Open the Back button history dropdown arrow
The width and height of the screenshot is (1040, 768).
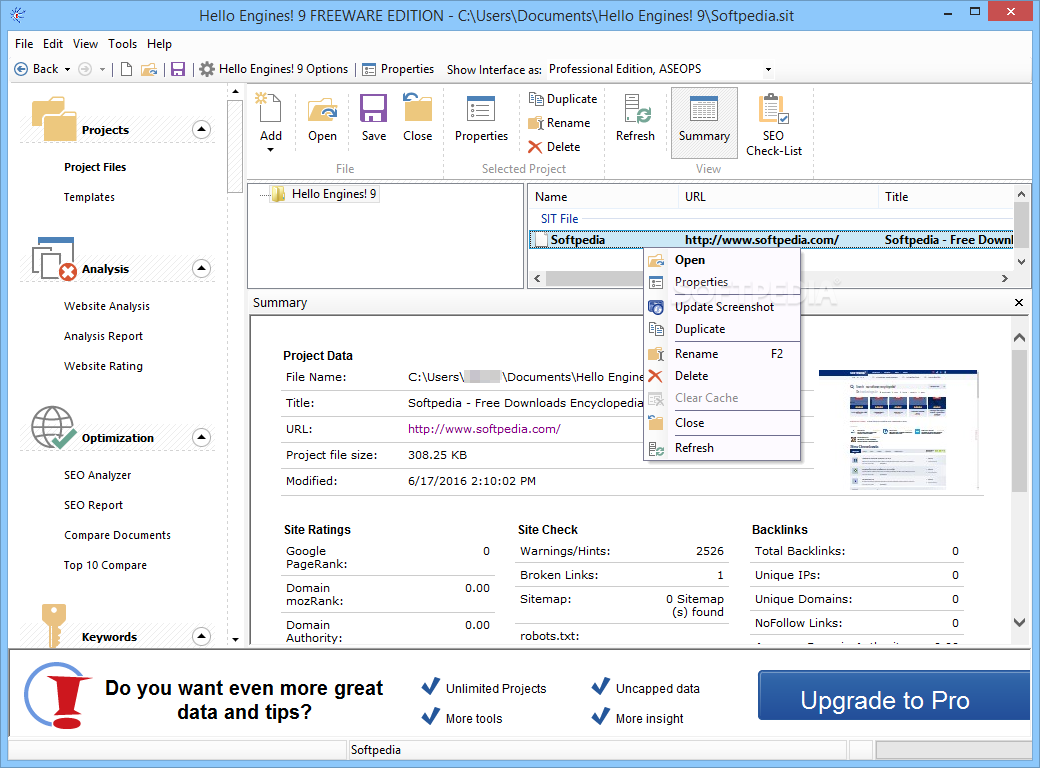coord(68,69)
